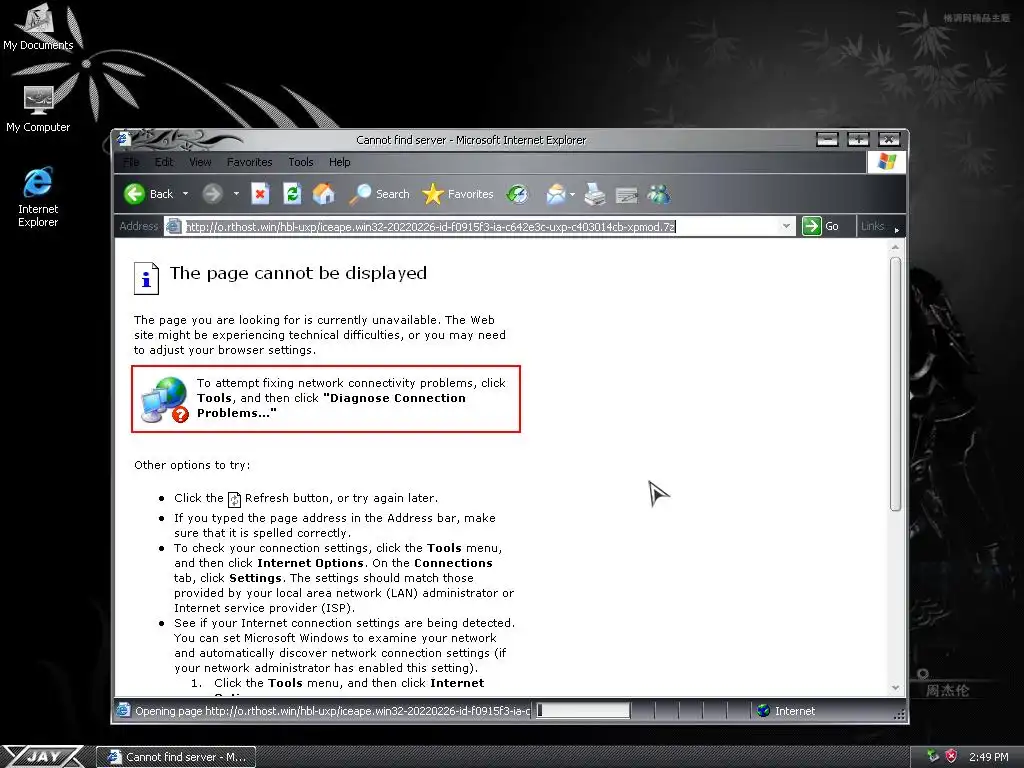Expand the Forward history dropdown arrow
The image size is (1024, 768).
236,194
